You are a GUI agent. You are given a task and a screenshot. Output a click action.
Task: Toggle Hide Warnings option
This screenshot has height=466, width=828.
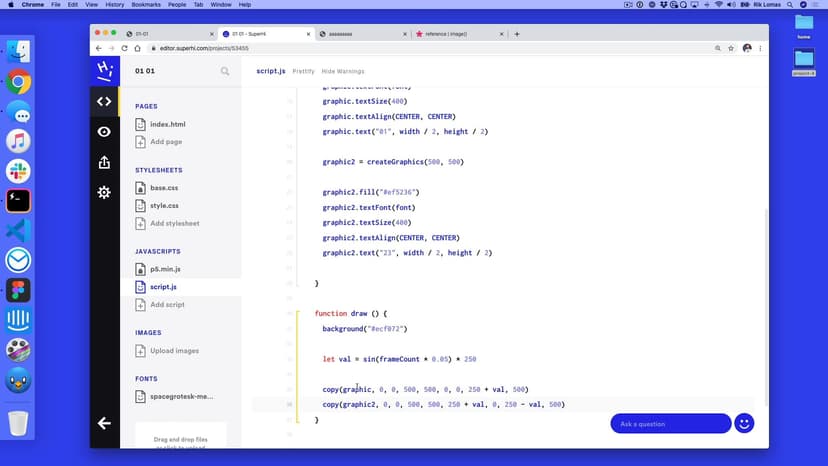click(343, 71)
